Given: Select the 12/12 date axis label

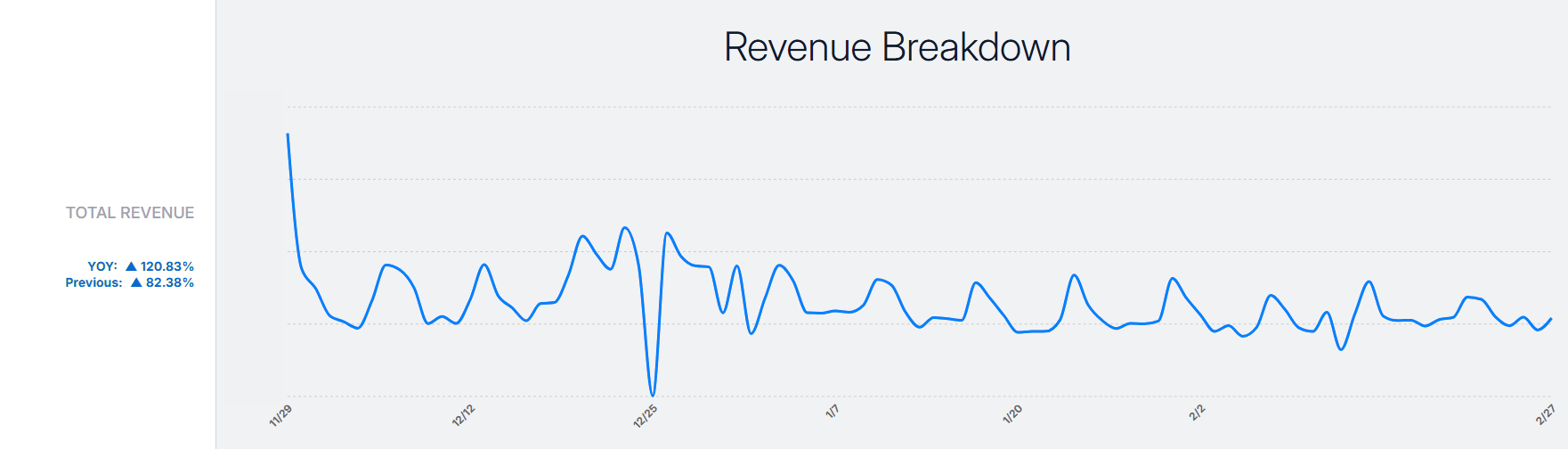Looking at the screenshot, I should [463, 415].
